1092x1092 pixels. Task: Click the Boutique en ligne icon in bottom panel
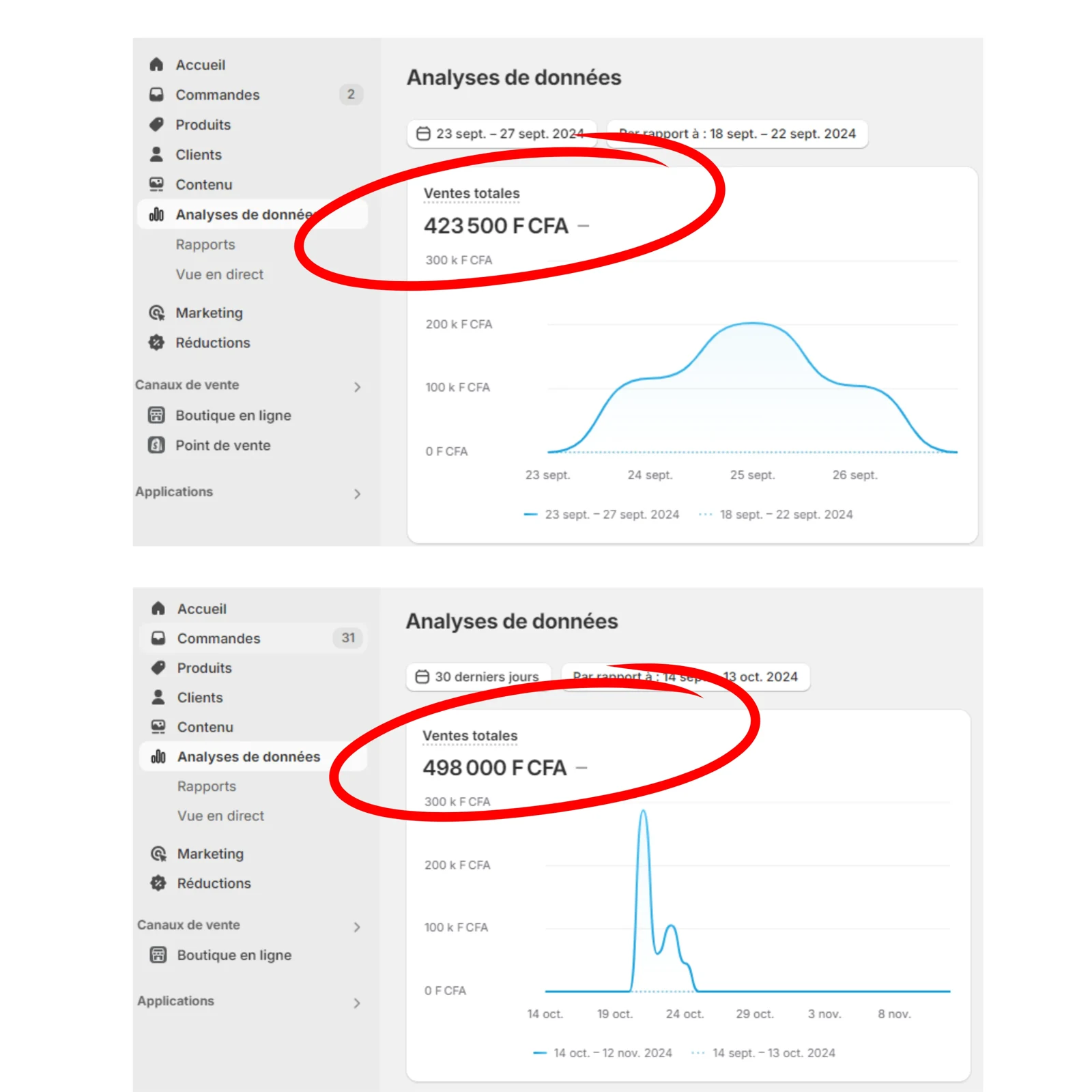tap(158, 955)
